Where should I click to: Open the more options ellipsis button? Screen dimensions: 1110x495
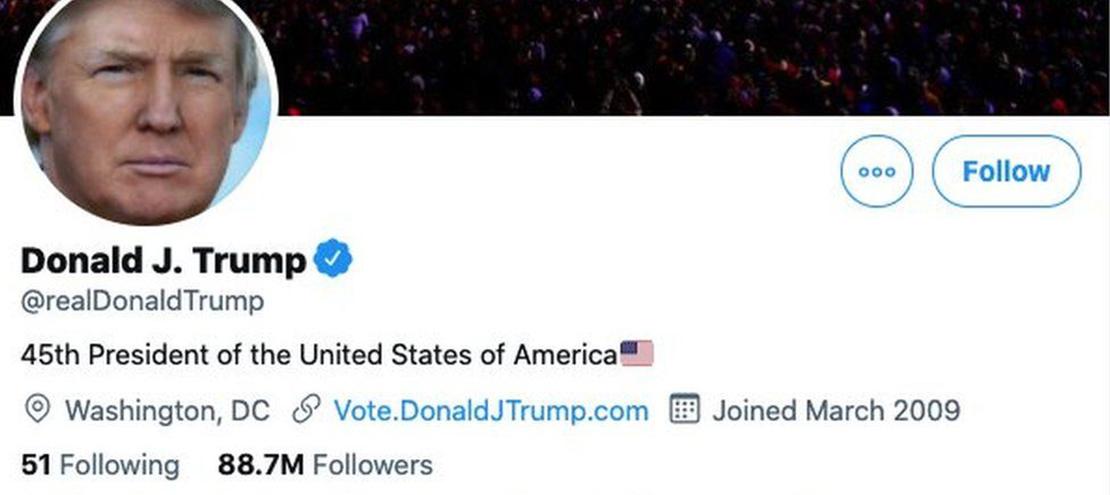tap(877, 172)
